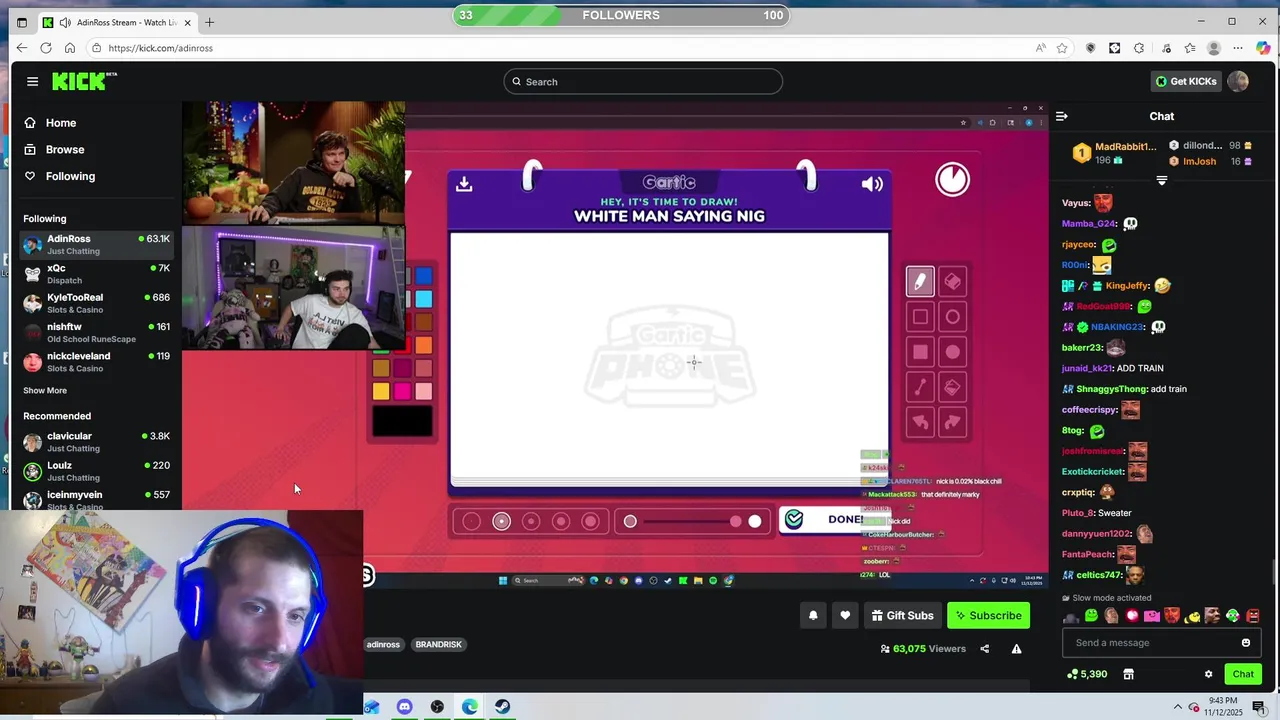Click the Kick logo in header
Screen dimensions: 1280x720
click(84, 81)
